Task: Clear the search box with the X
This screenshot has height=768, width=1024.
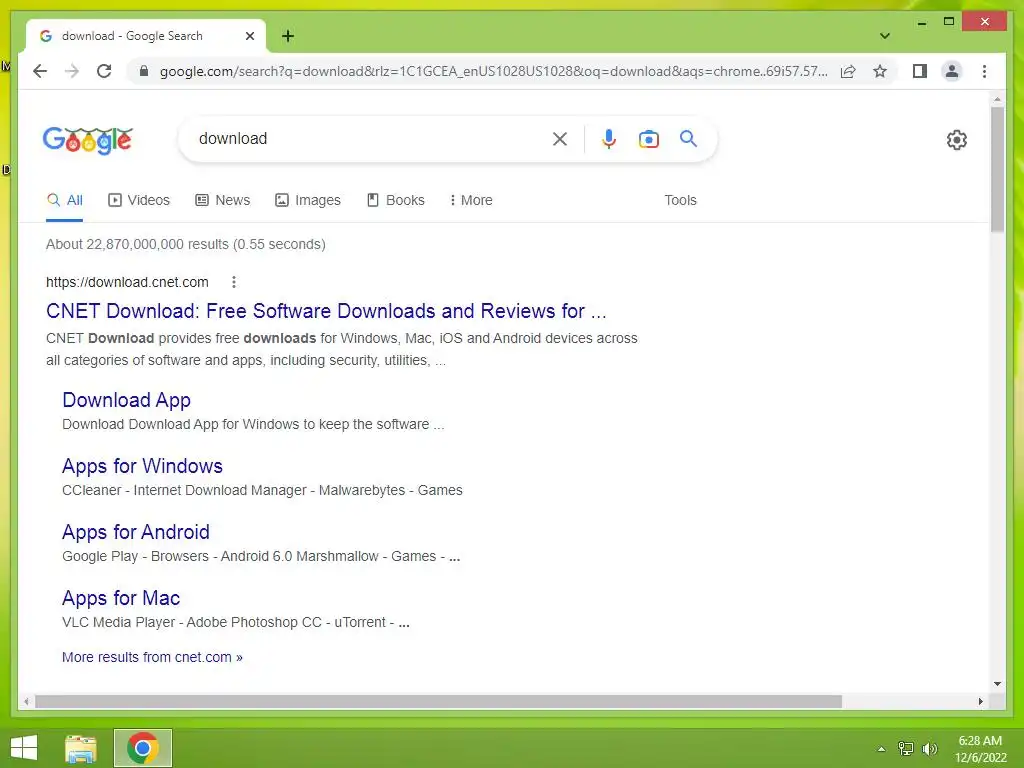Action: [560, 138]
